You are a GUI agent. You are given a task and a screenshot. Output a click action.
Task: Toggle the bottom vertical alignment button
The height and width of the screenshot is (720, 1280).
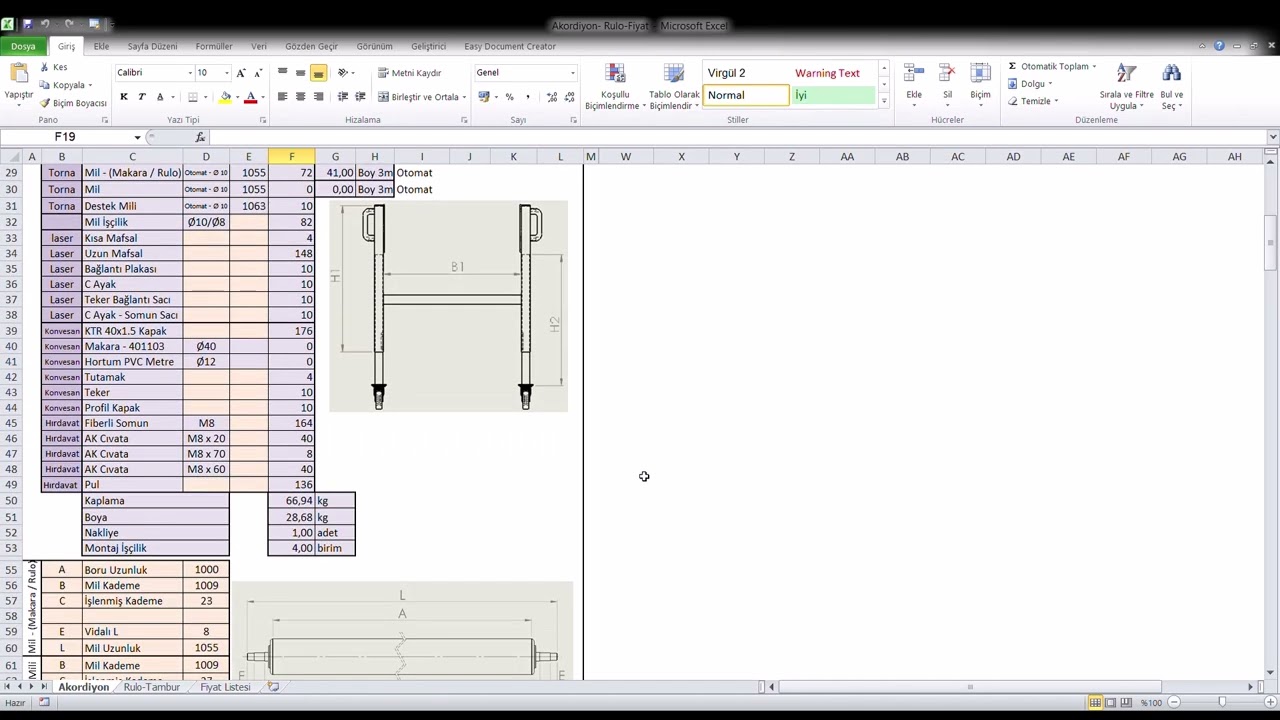(x=318, y=73)
